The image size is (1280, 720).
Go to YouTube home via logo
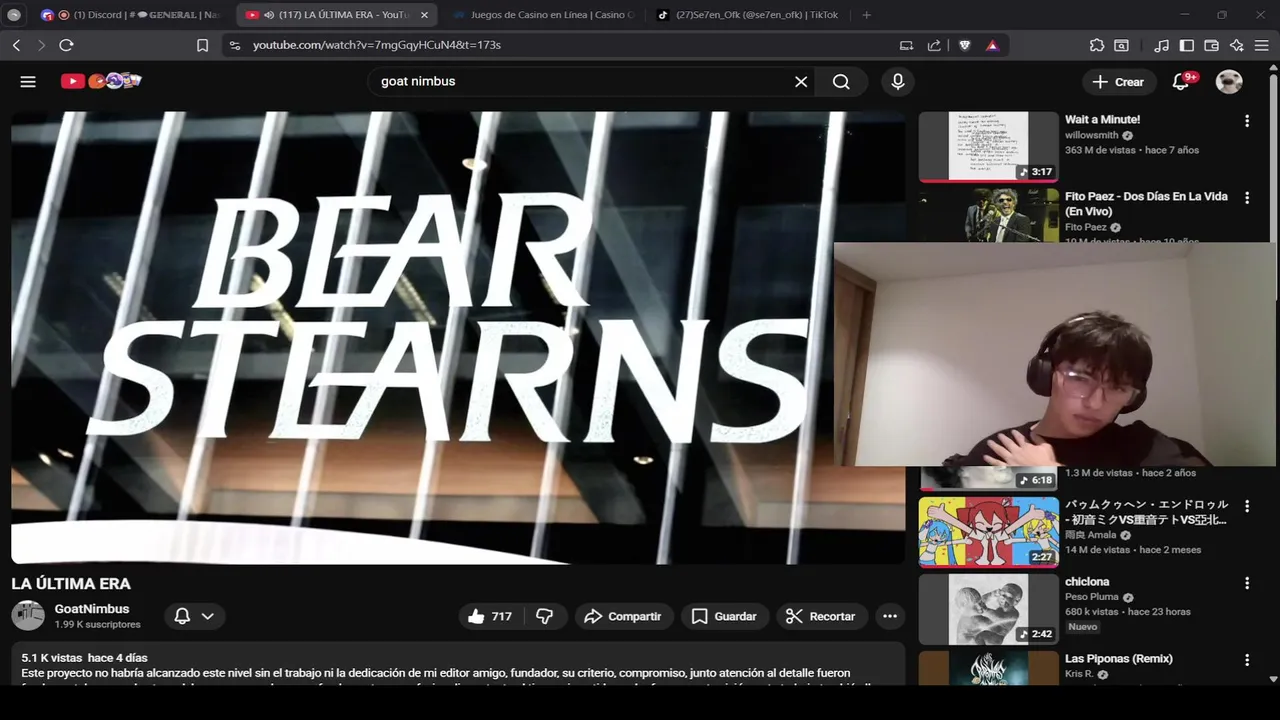(x=101, y=81)
